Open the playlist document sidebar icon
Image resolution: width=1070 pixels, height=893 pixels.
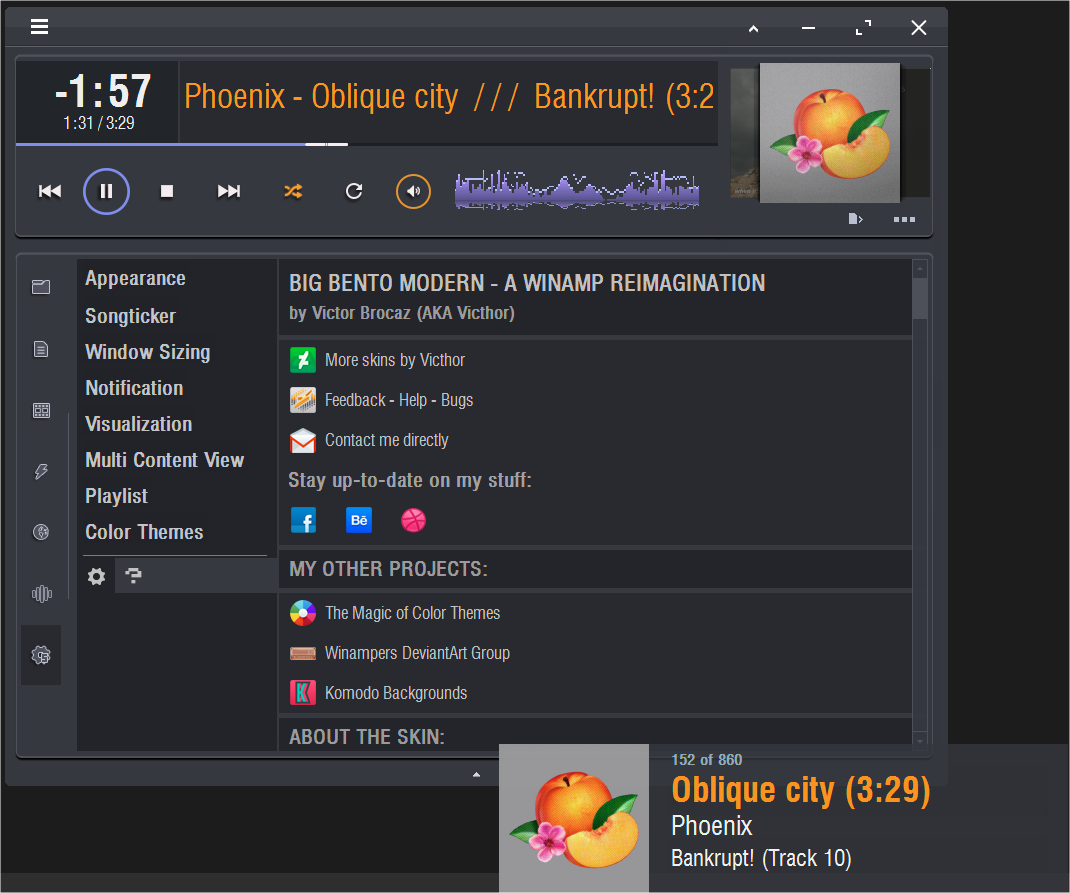coord(41,349)
